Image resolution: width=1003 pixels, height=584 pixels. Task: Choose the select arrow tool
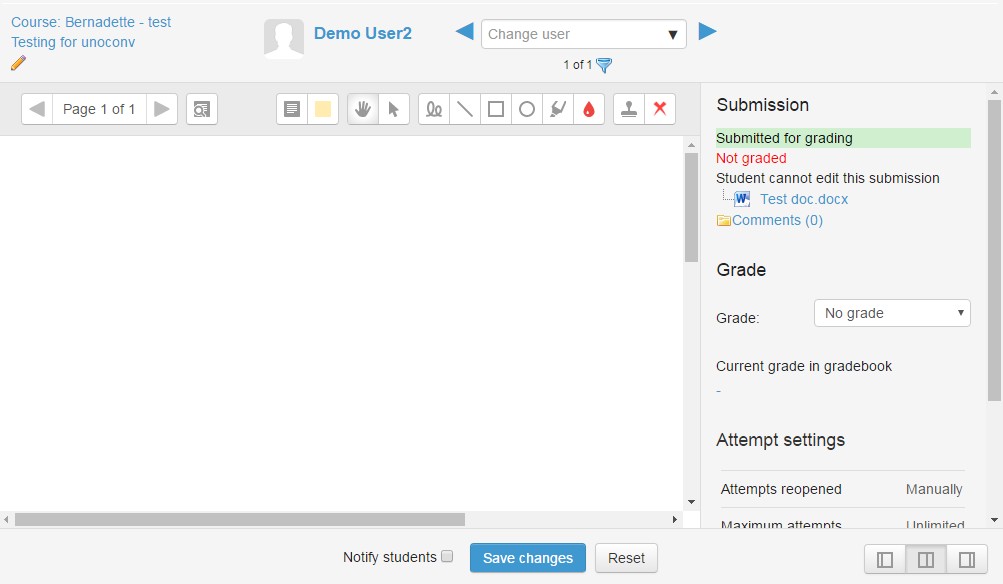[x=394, y=109]
